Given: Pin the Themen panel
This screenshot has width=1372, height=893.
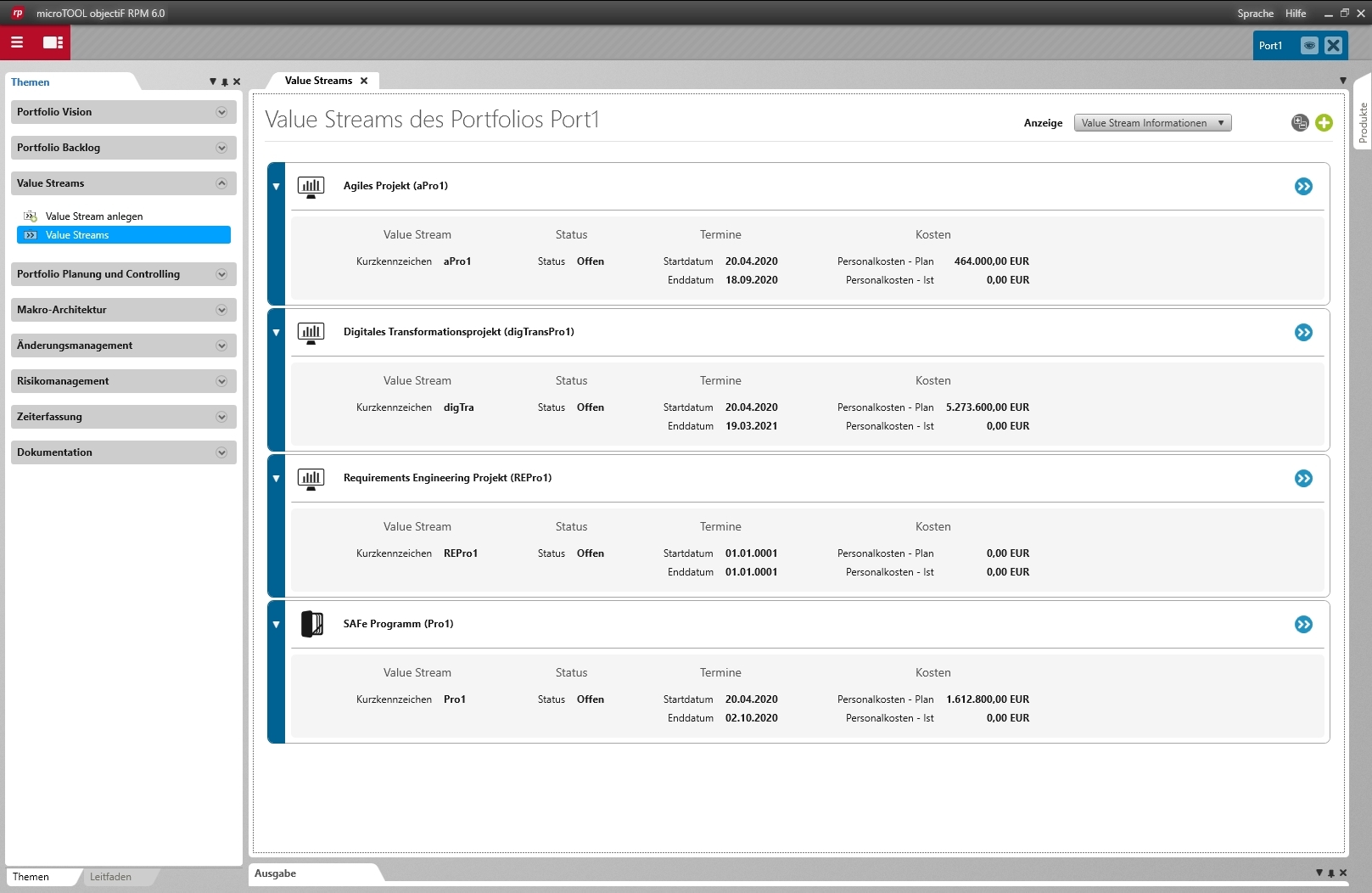Looking at the screenshot, I should (x=225, y=82).
